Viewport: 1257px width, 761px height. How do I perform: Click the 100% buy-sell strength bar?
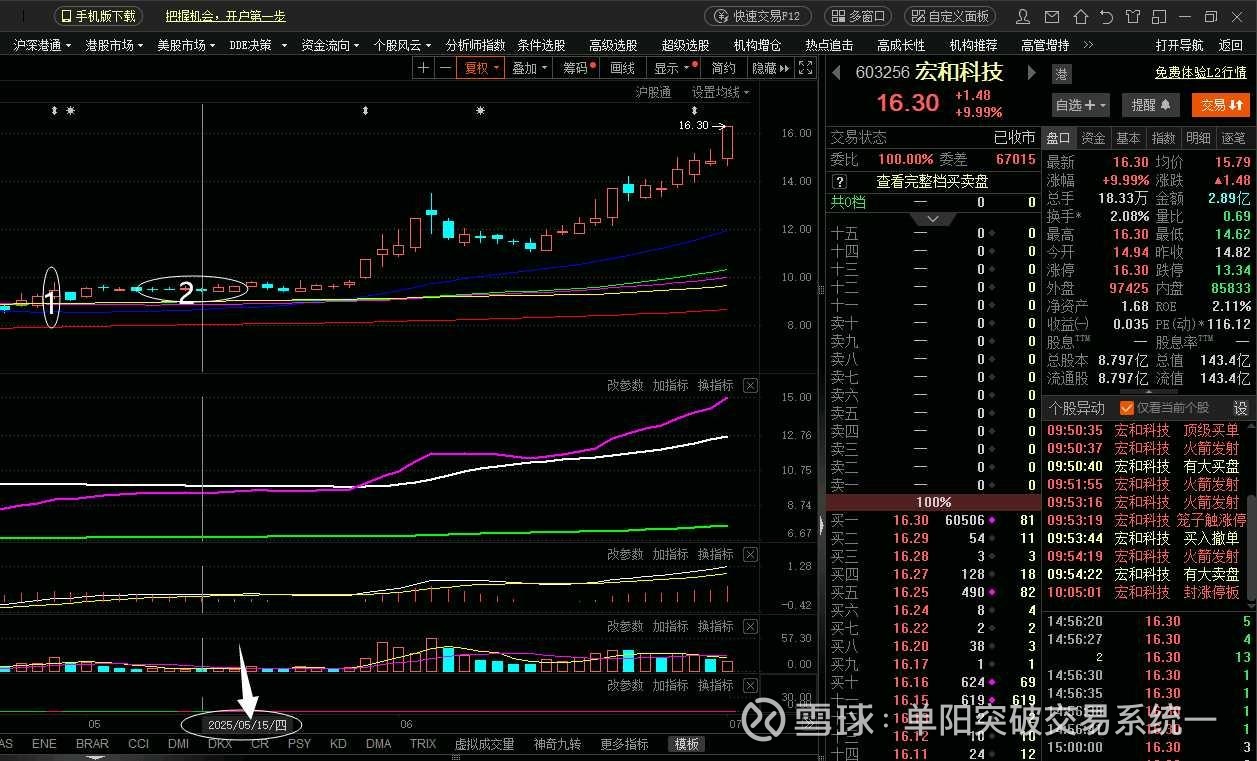(x=932, y=501)
